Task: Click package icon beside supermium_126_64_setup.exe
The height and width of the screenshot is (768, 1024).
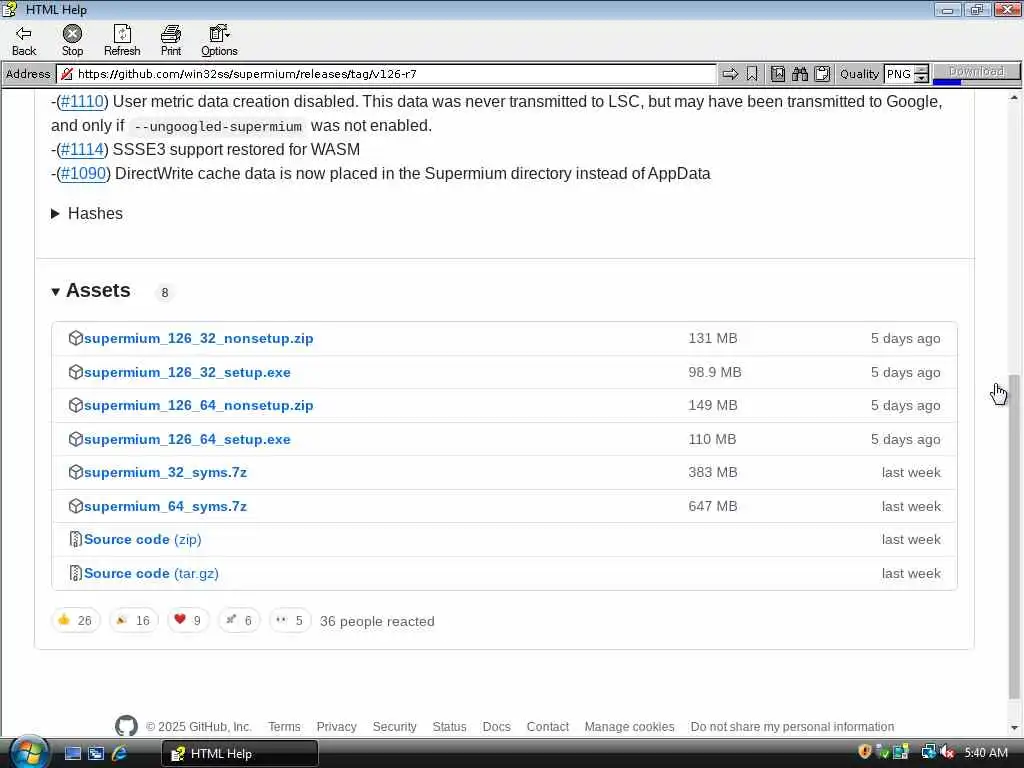Action: (76, 439)
